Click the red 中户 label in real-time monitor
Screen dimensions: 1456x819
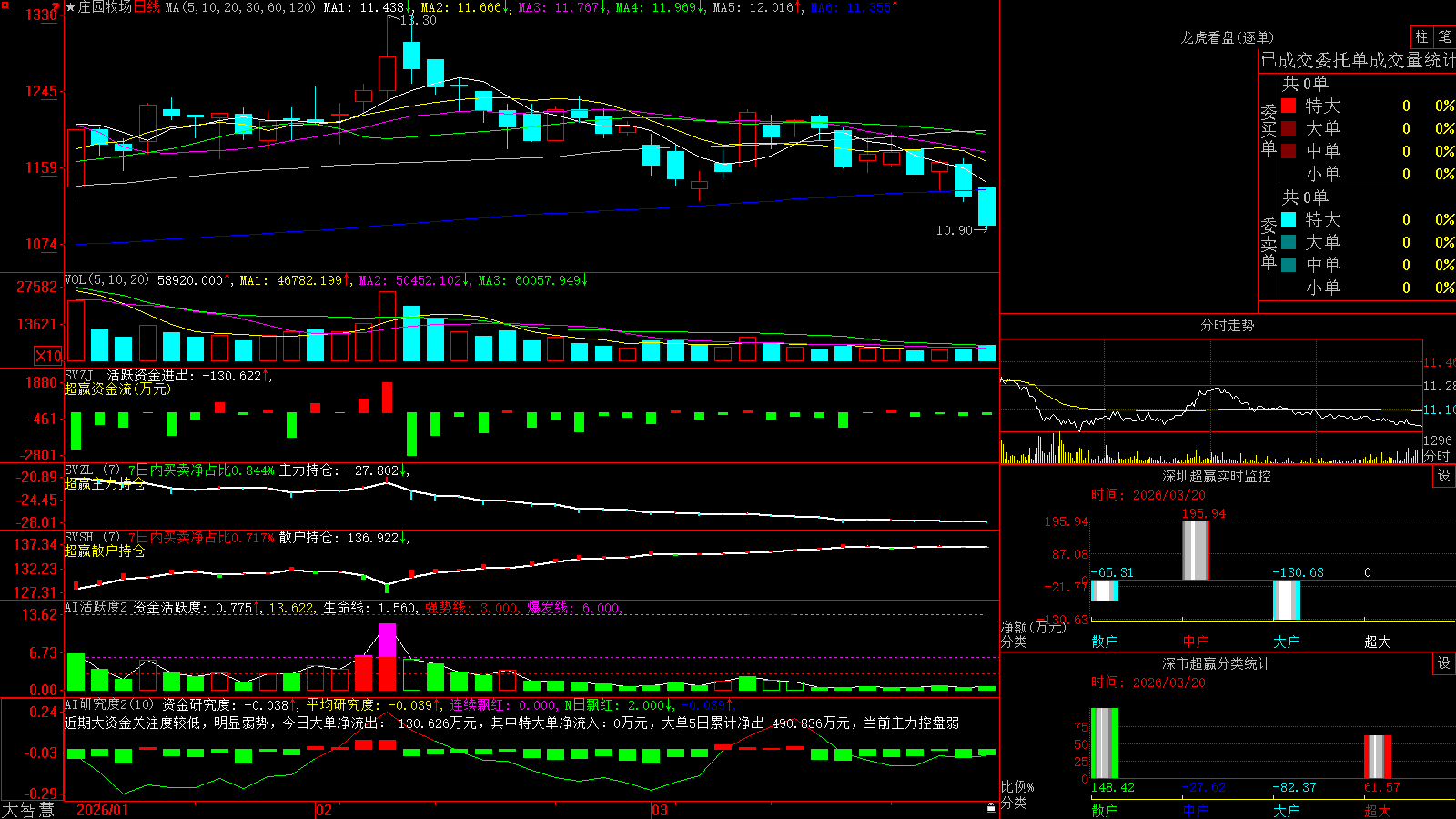(1196, 642)
